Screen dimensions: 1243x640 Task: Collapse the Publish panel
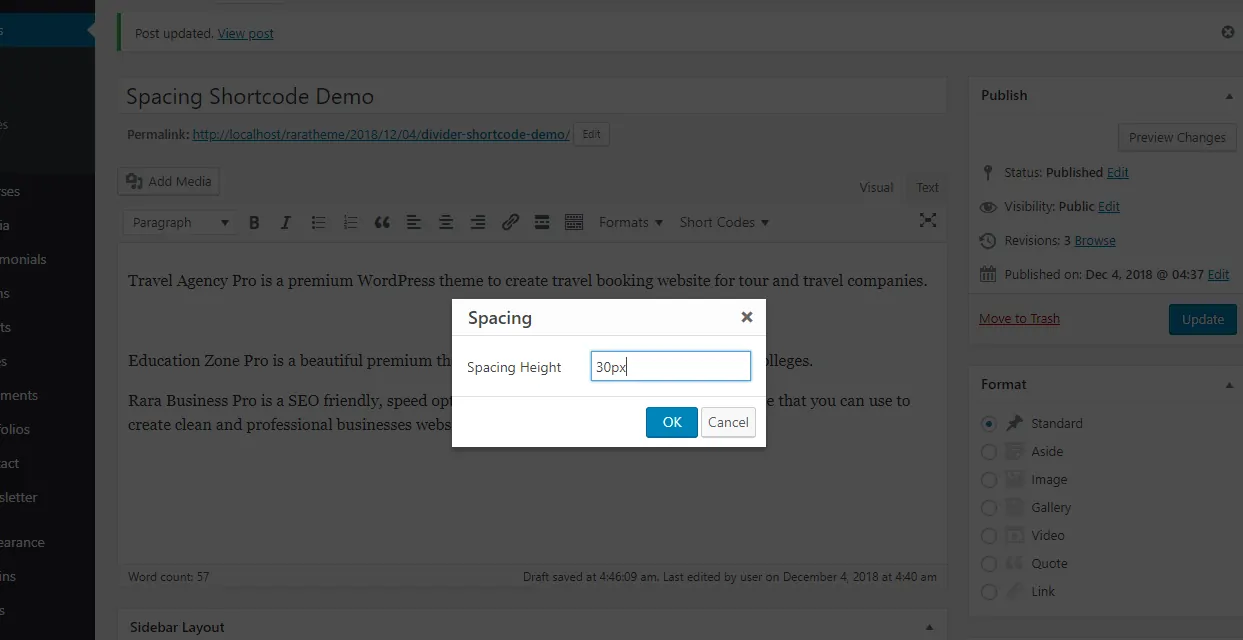pos(1228,96)
